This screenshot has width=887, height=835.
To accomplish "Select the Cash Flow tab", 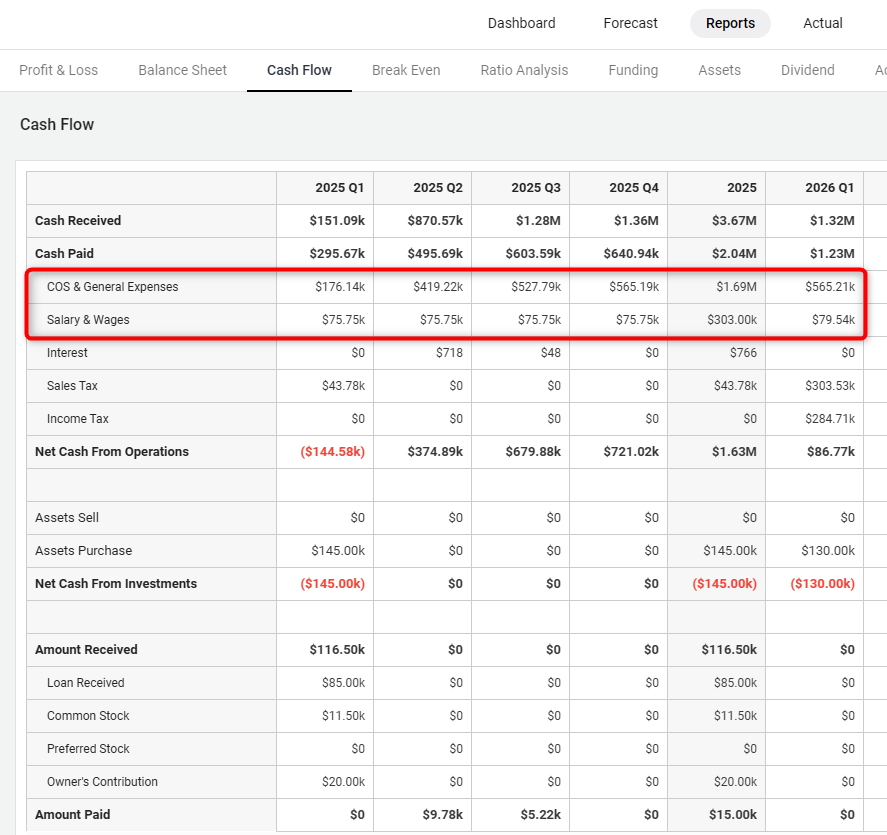I will click(x=299, y=70).
